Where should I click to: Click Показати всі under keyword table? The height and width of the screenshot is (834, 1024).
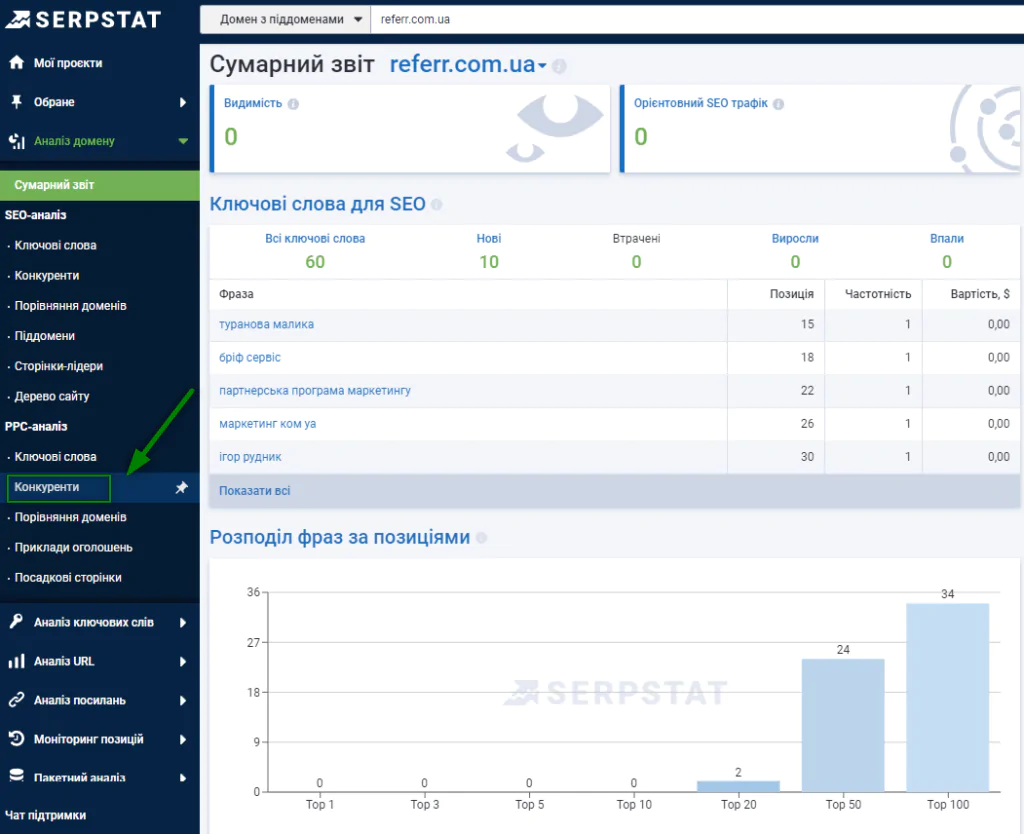[255, 490]
